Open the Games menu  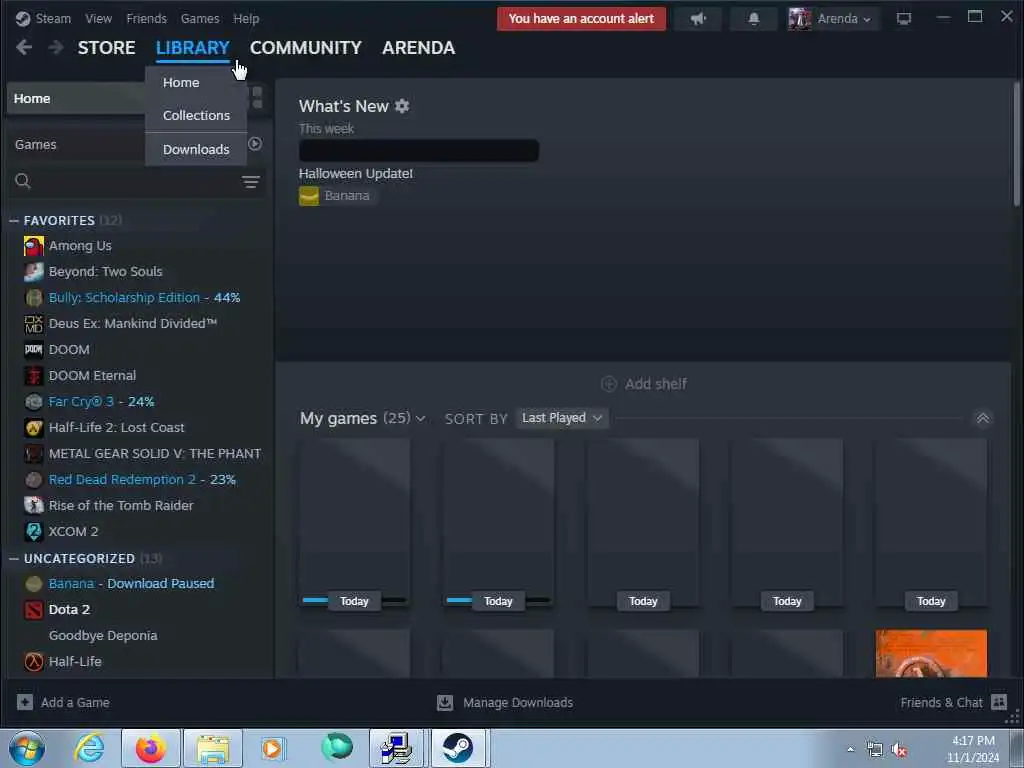200,18
